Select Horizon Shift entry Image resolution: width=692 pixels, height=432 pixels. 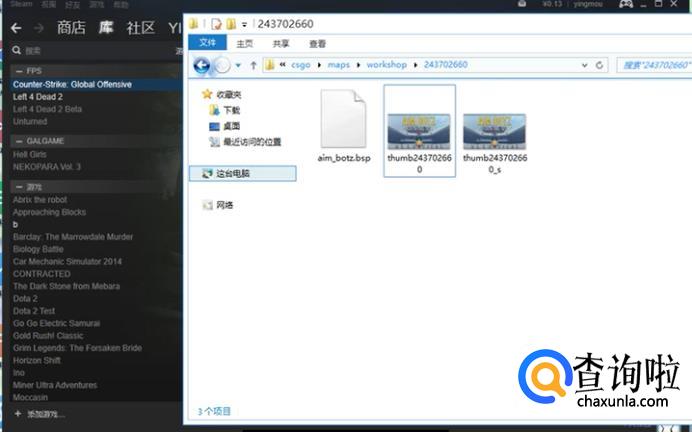[37, 361]
